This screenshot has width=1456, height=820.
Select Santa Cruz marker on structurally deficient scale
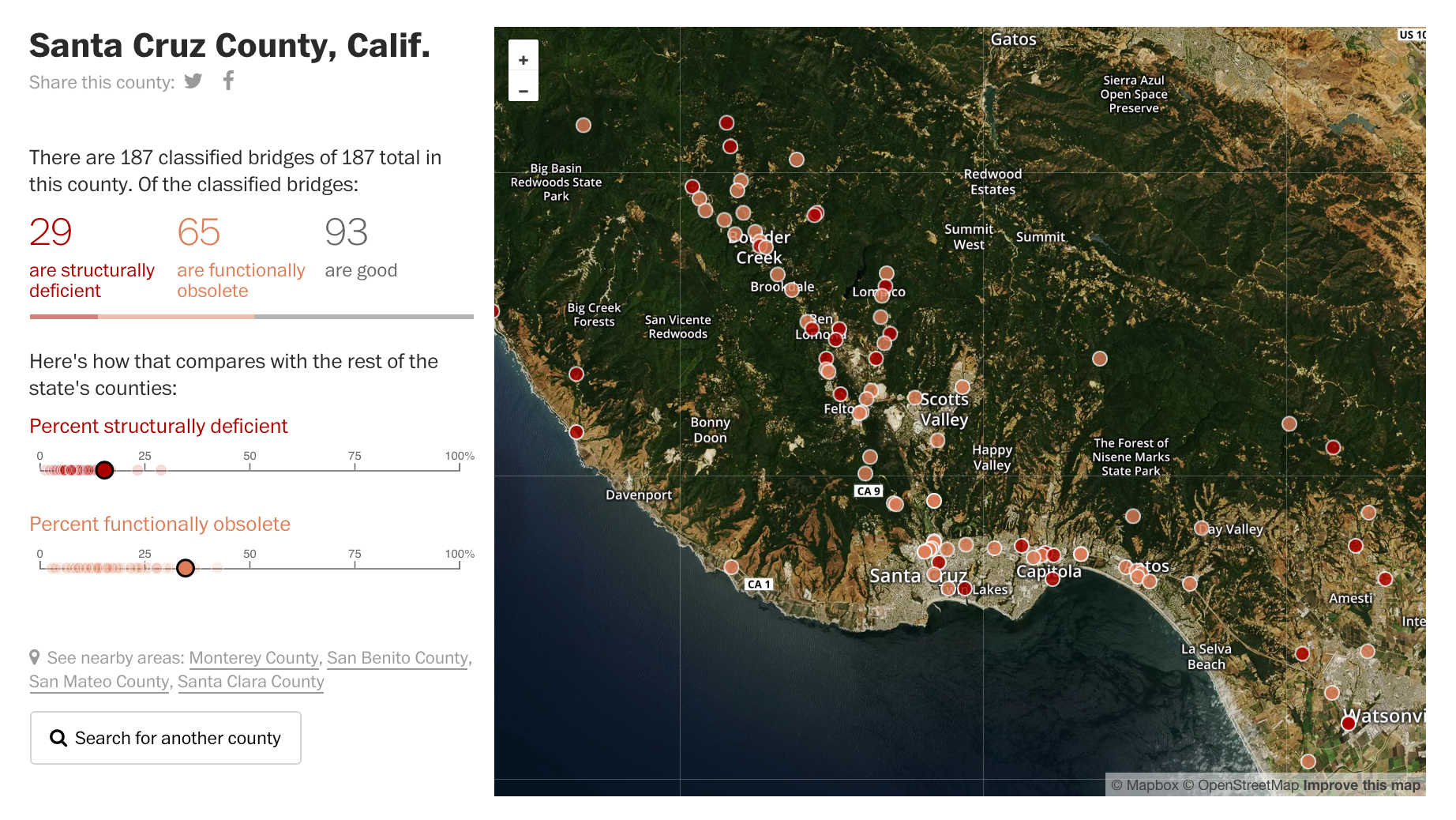pyautogui.click(x=104, y=470)
